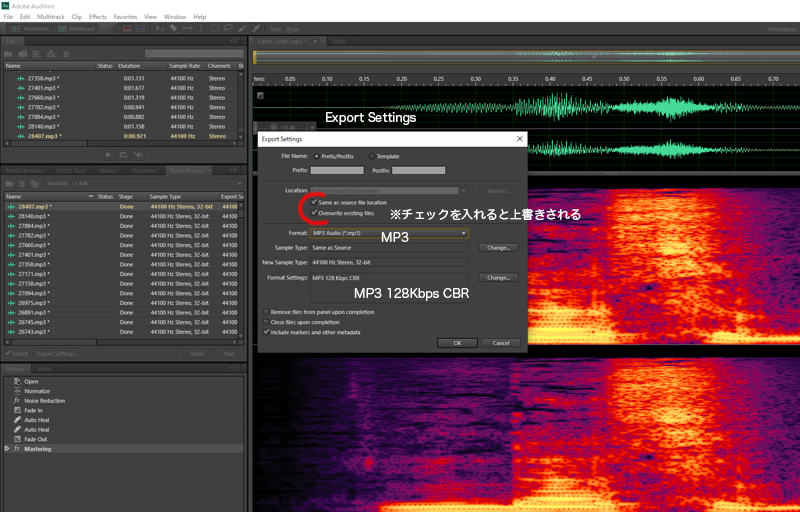Click the Import File icon in Files panel

pyautogui.click(x=23, y=54)
